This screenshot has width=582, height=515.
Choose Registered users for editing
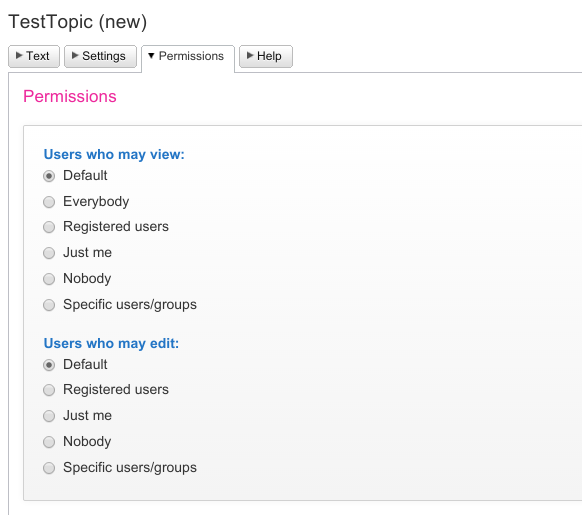tap(49, 390)
